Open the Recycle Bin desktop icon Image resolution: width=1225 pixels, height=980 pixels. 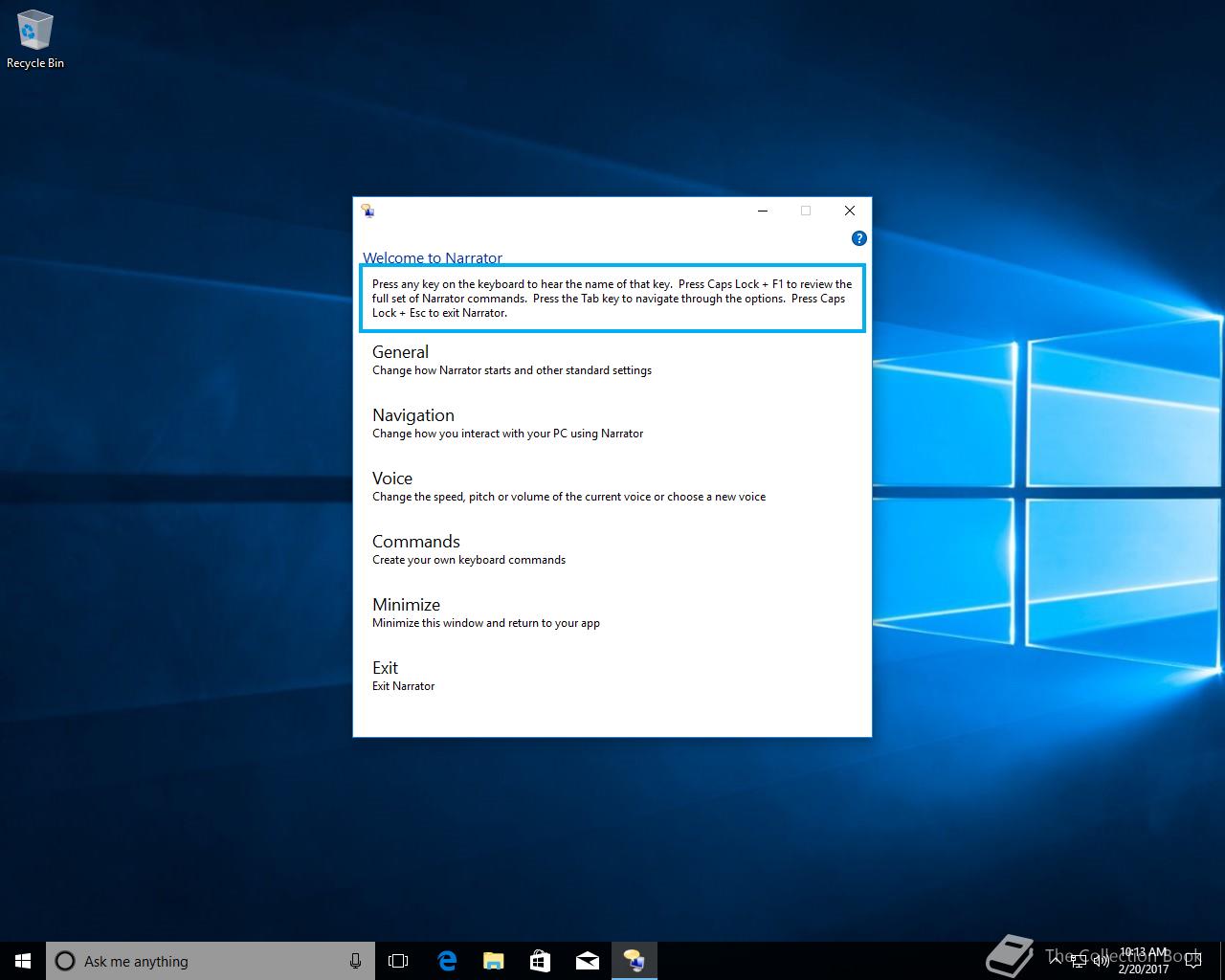click(x=35, y=39)
